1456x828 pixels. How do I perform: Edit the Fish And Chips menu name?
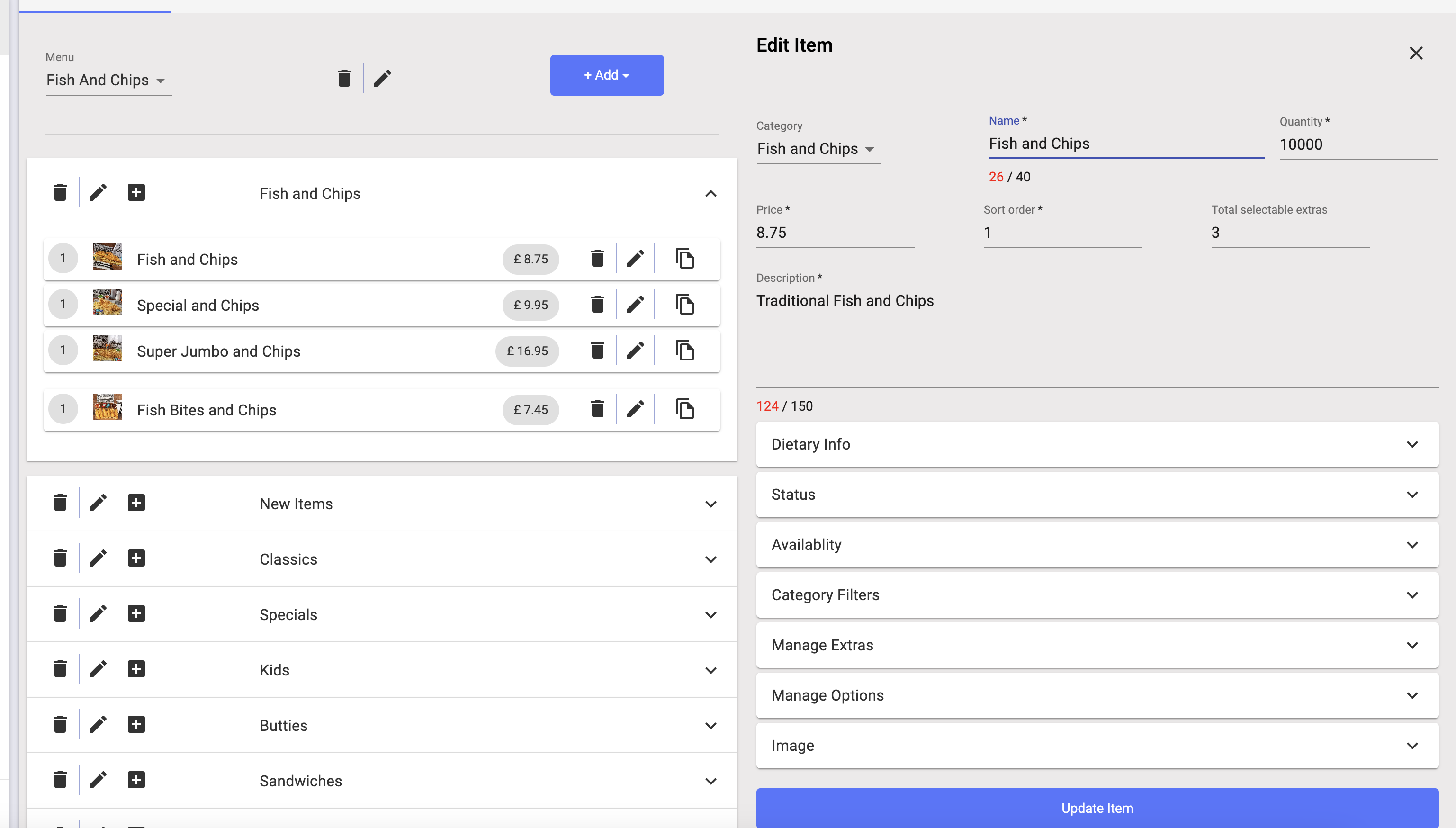[383, 78]
